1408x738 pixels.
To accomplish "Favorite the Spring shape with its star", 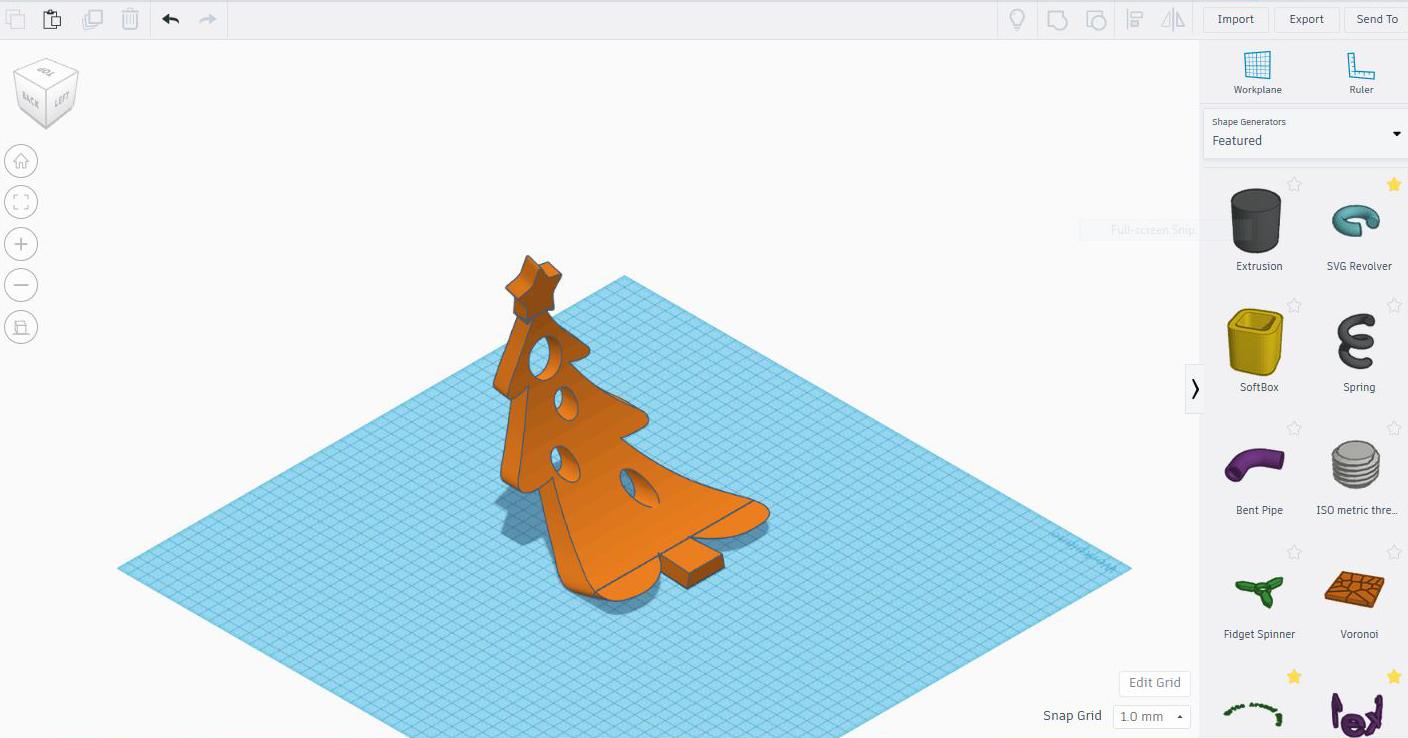I will [x=1394, y=306].
